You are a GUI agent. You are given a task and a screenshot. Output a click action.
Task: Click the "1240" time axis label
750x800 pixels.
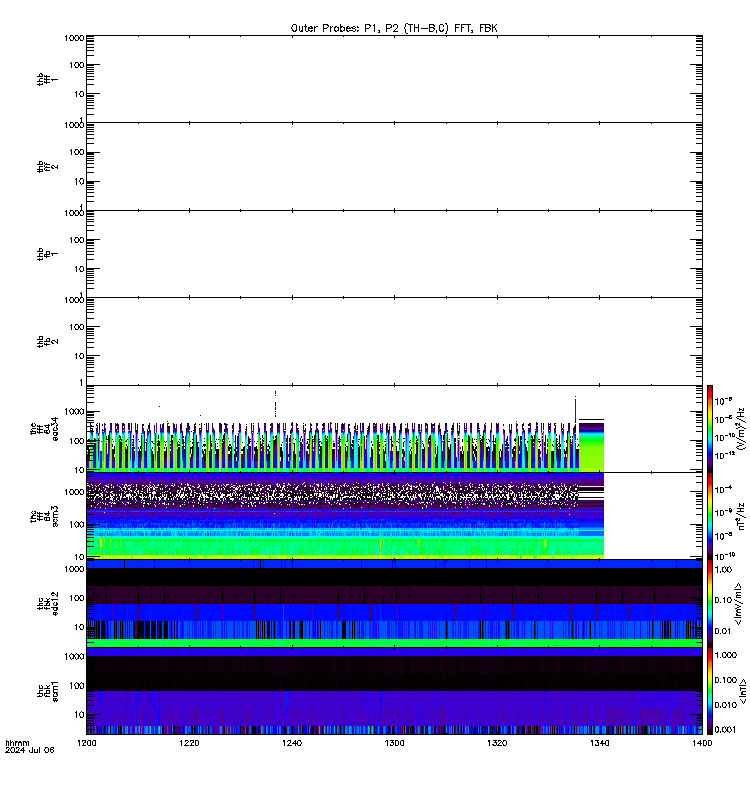(x=292, y=743)
